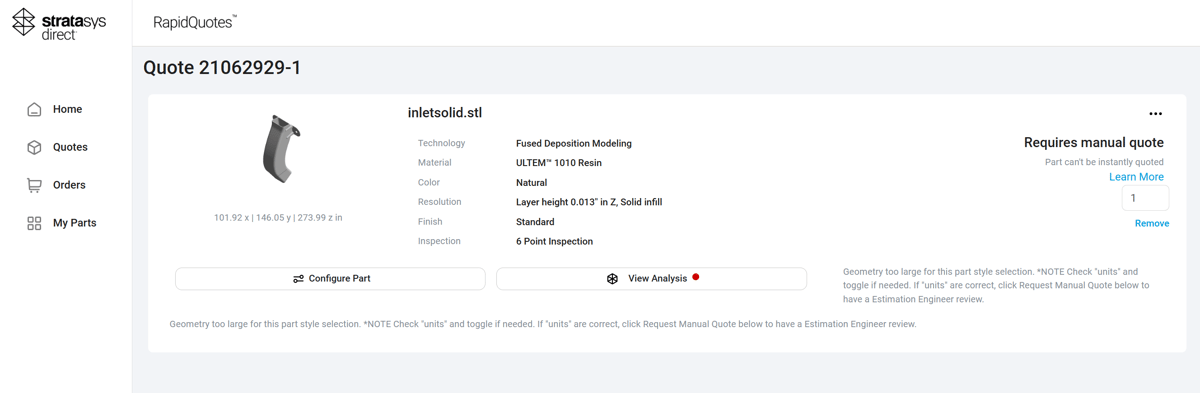This screenshot has width=1200, height=393.
Task: Click the Configure Part button
Action: (x=330, y=279)
